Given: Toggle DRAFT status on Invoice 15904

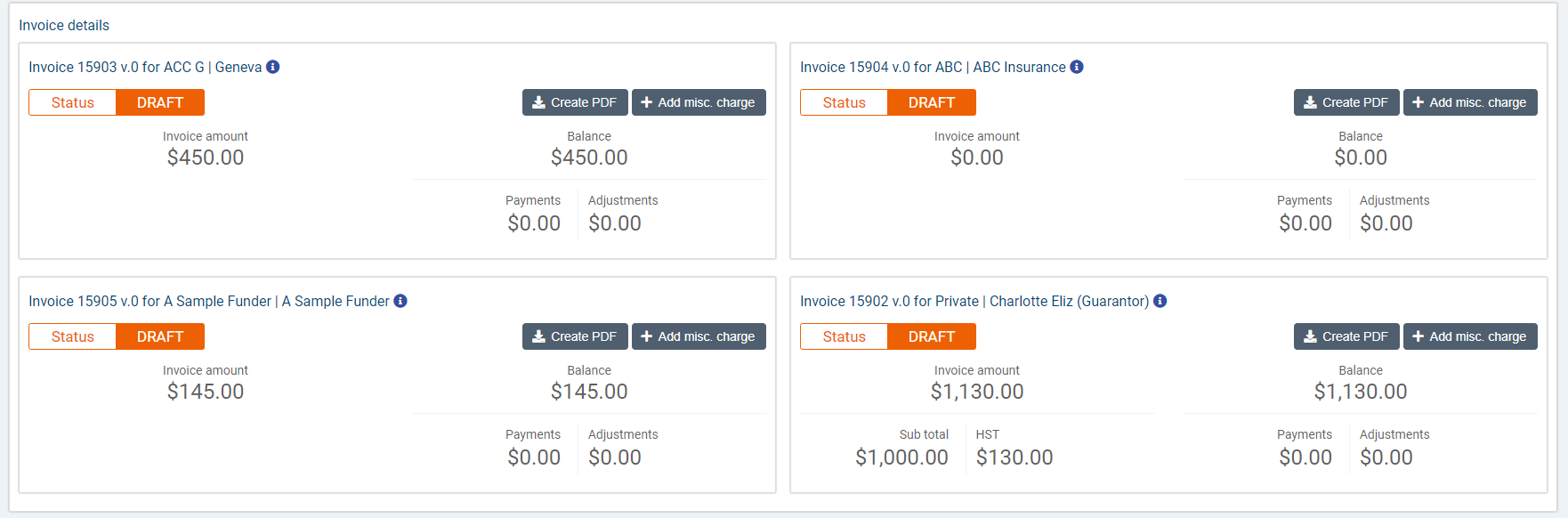Looking at the screenshot, I should (932, 102).
